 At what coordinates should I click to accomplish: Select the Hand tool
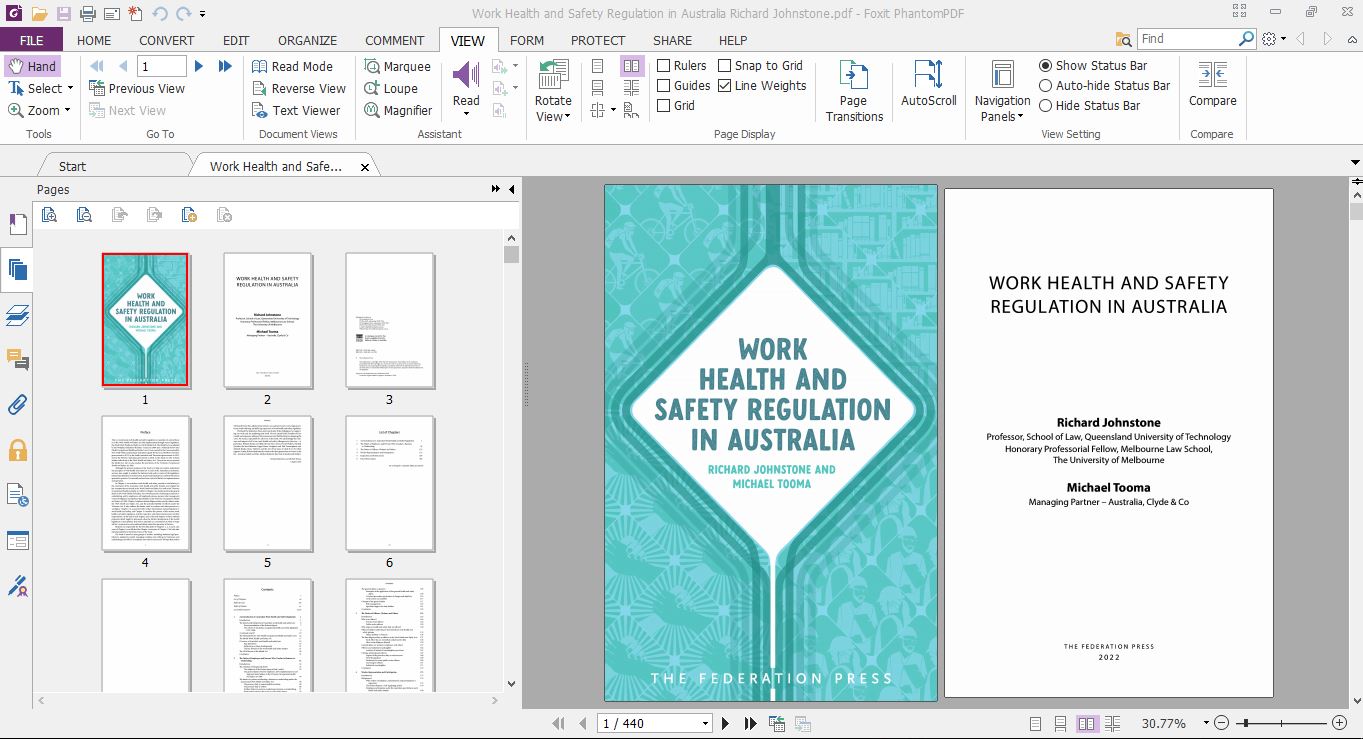[32, 66]
